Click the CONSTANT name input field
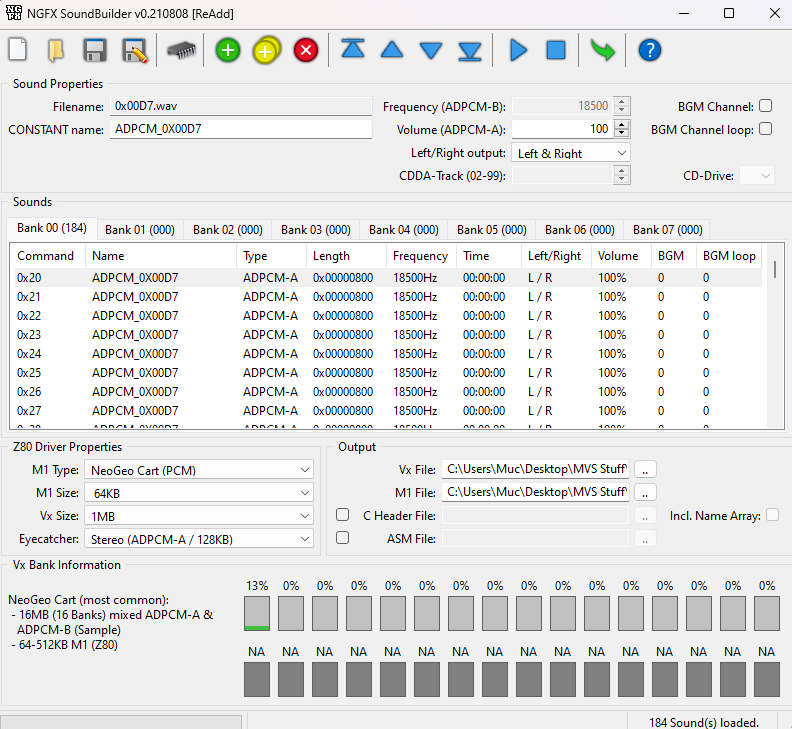 pos(241,129)
